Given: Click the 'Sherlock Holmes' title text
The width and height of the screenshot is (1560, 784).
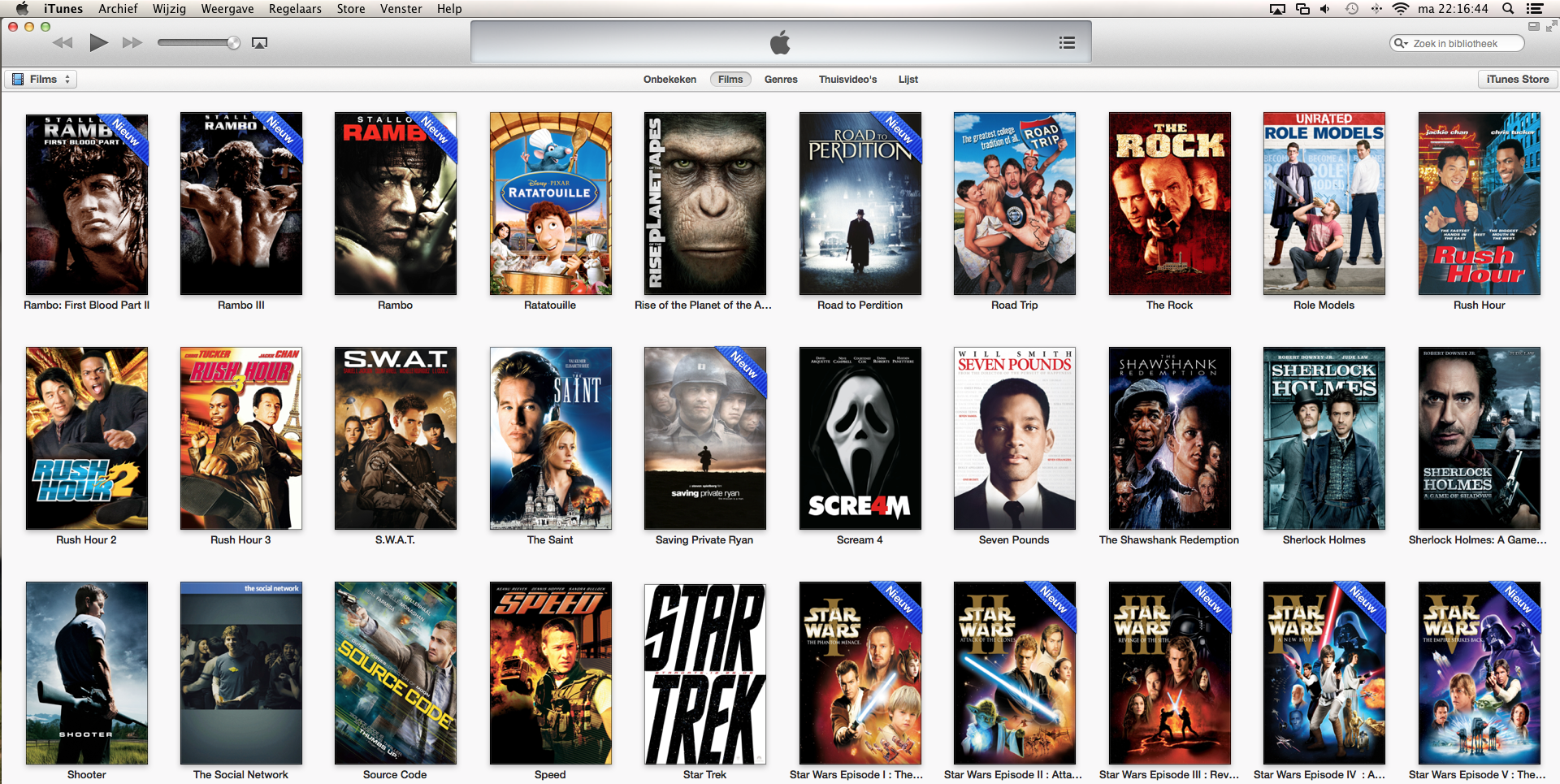Looking at the screenshot, I should [1324, 539].
